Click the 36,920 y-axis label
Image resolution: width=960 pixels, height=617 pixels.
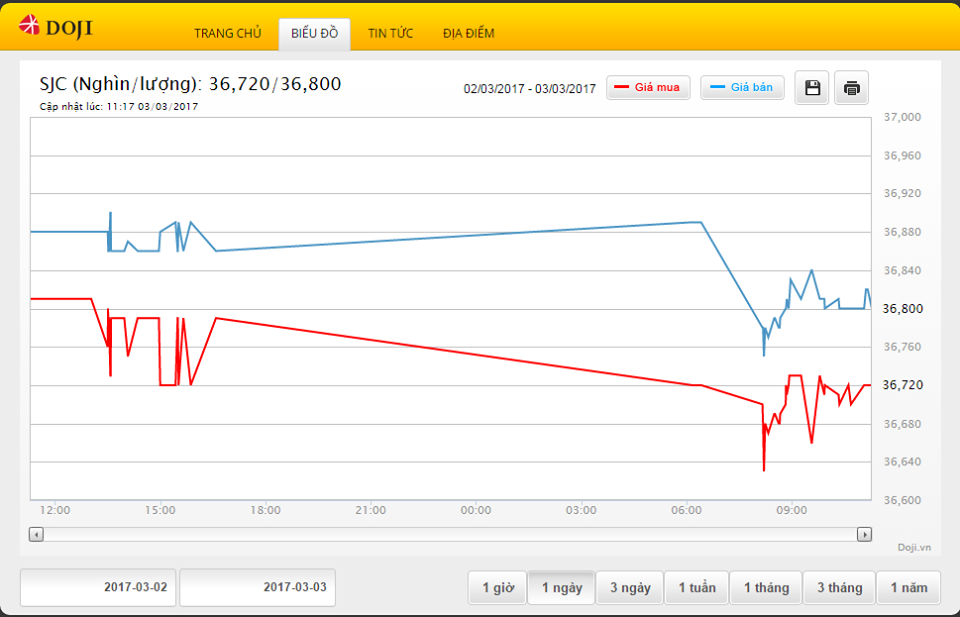pyautogui.click(x=902, y=193)
